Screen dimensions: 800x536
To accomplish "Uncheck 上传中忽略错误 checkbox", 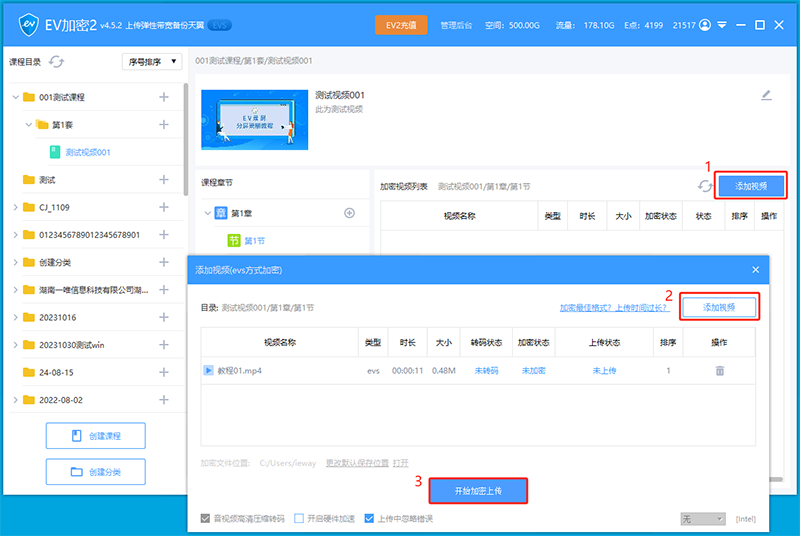I will click(x=369, y=519).
